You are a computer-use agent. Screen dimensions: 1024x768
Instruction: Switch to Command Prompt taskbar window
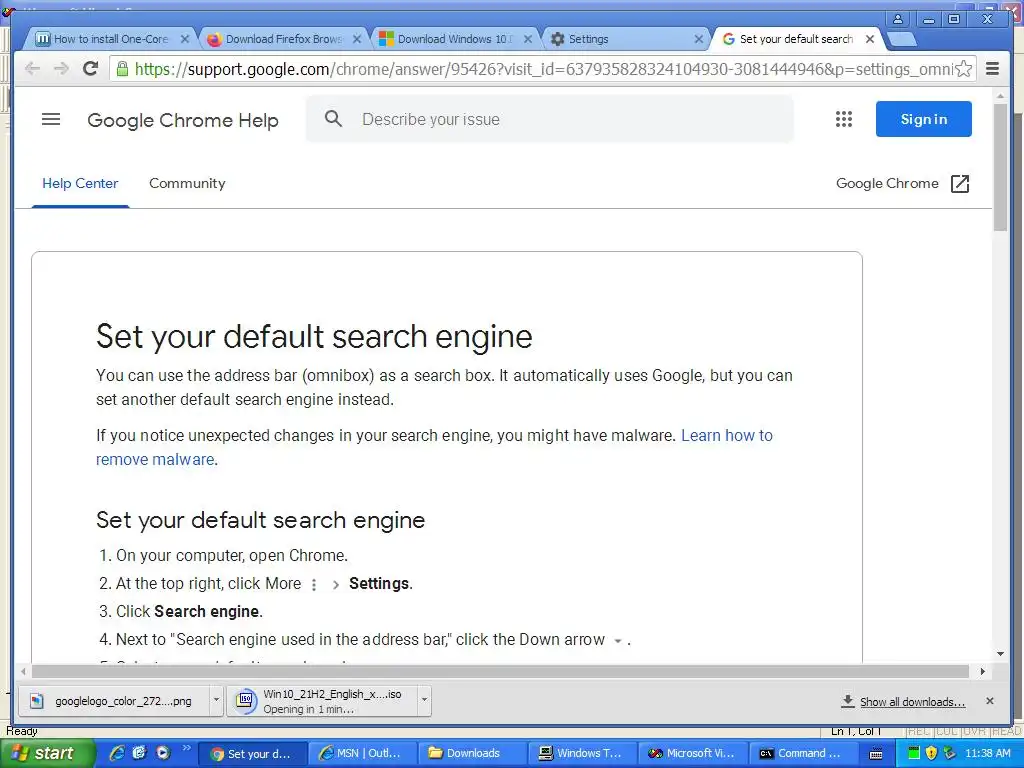[x=803, y=753]
